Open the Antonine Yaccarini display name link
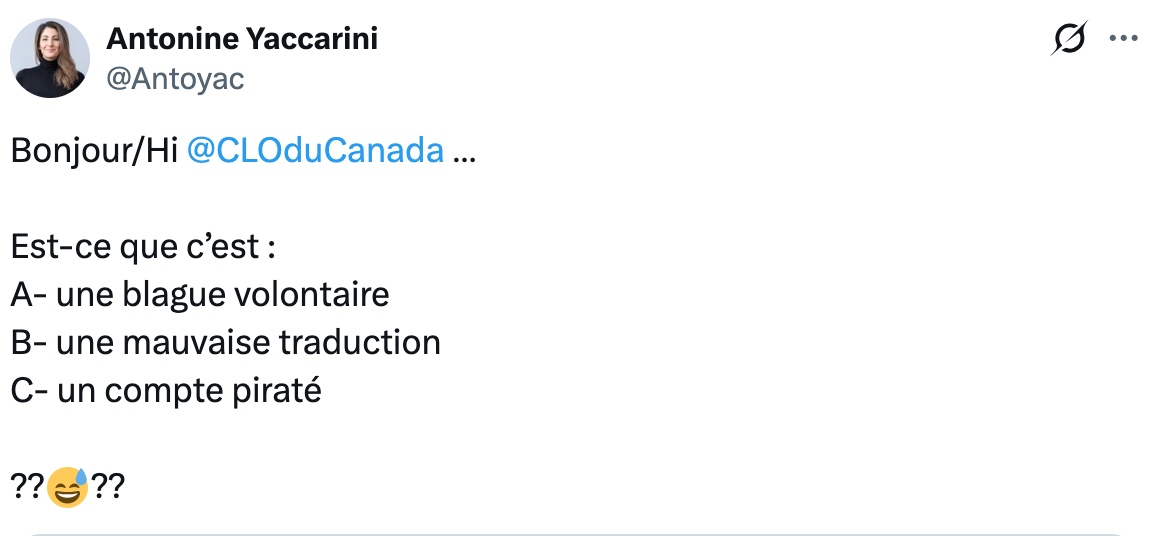The width and height of the screenshot is (1156, 536). (242, 39)
